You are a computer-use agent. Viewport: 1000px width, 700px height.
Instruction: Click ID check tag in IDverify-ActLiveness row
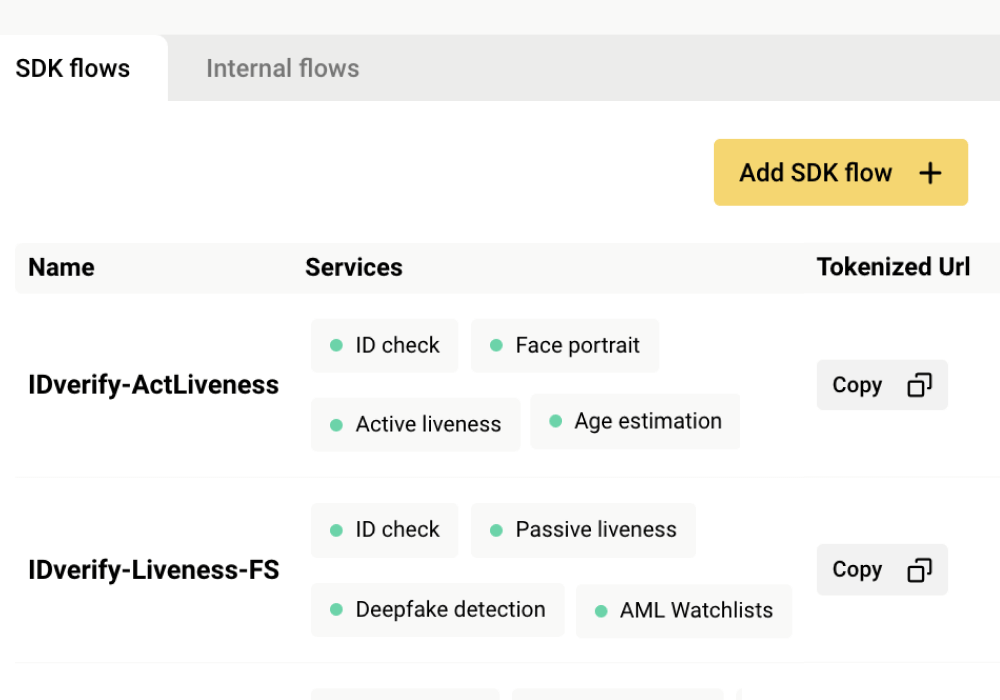pos(384,345)
